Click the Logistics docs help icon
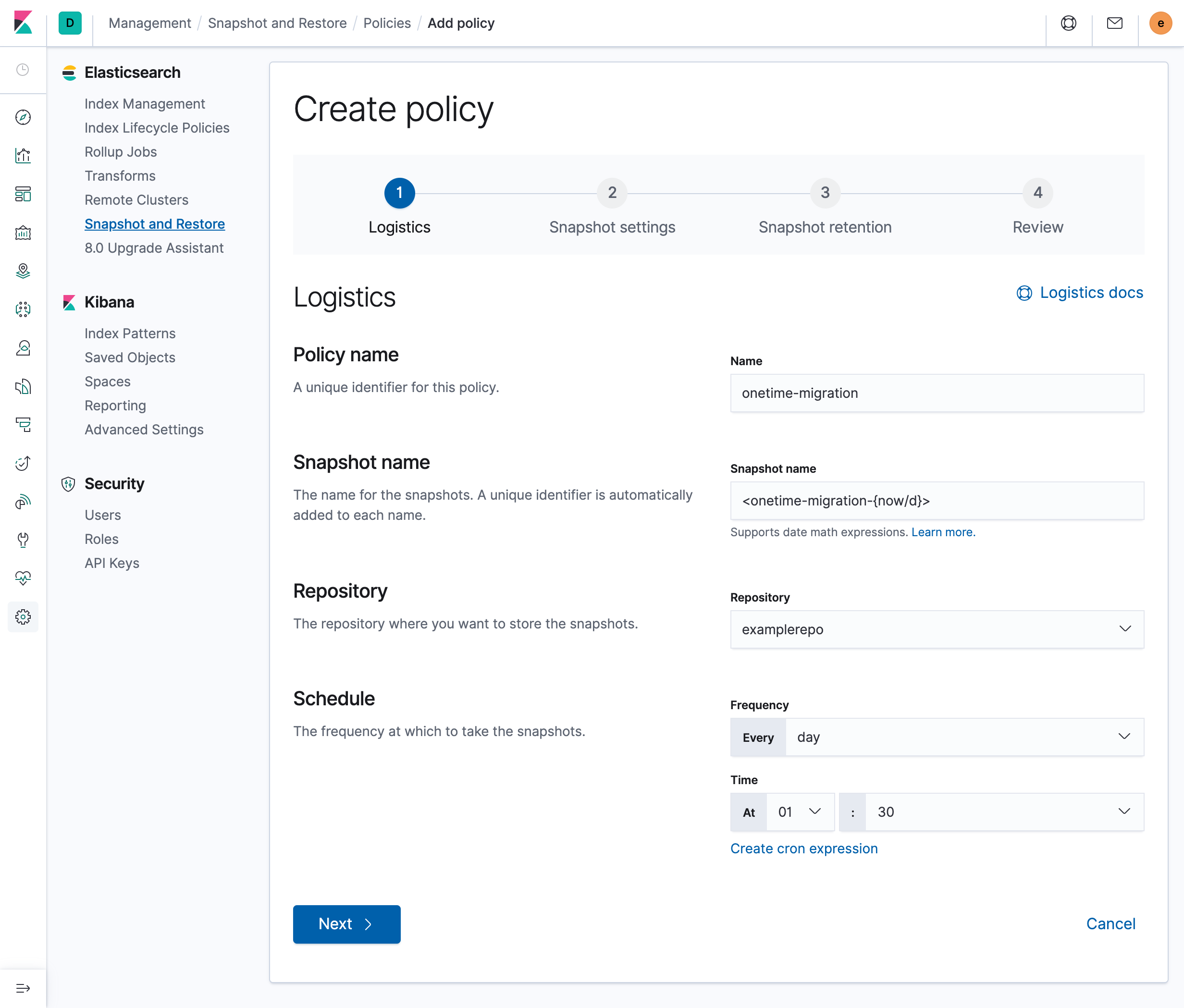Screen dimensions: 1184x1008 point(1024,293)
